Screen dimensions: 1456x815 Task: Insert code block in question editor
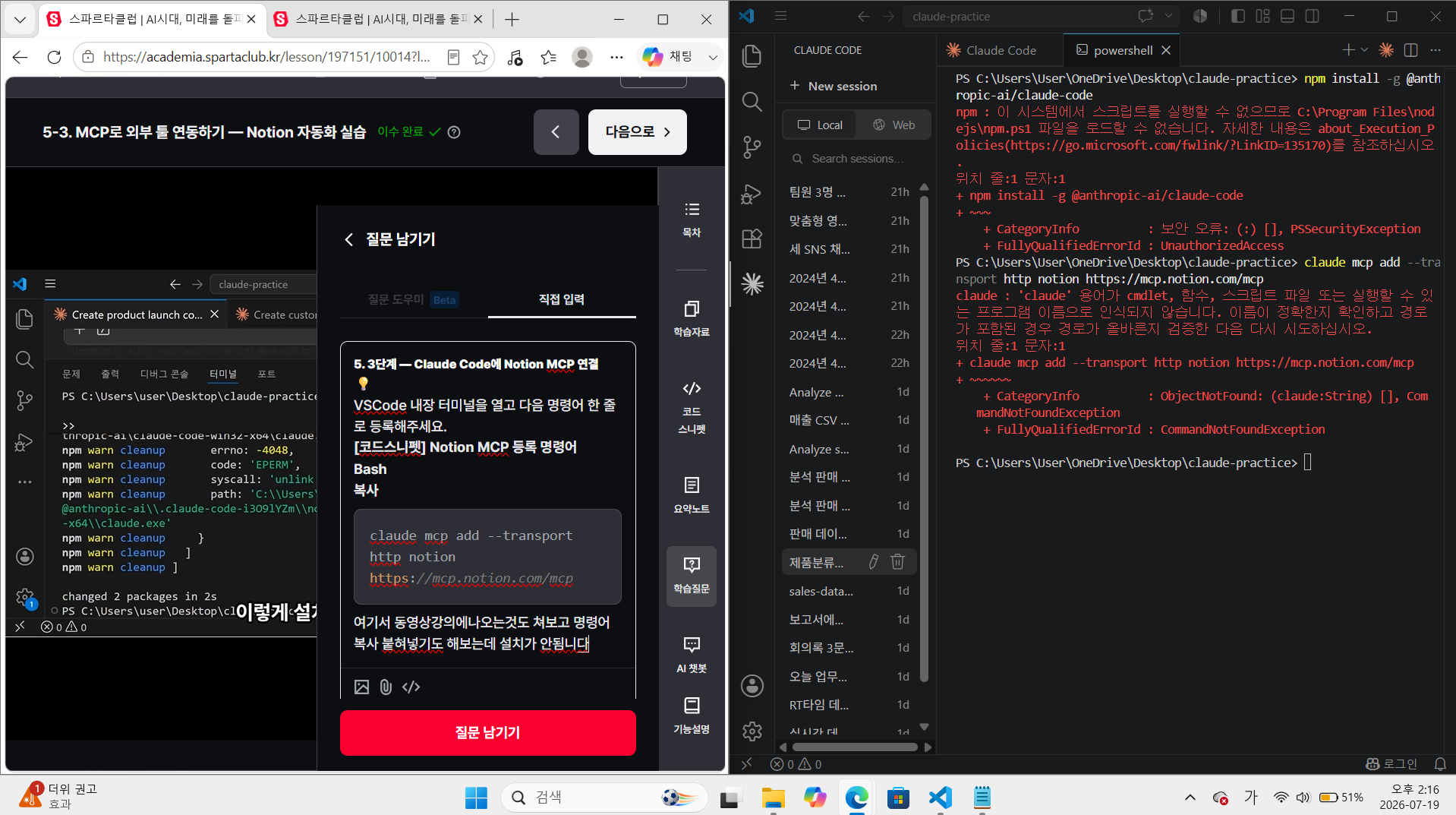click(411, 687)
